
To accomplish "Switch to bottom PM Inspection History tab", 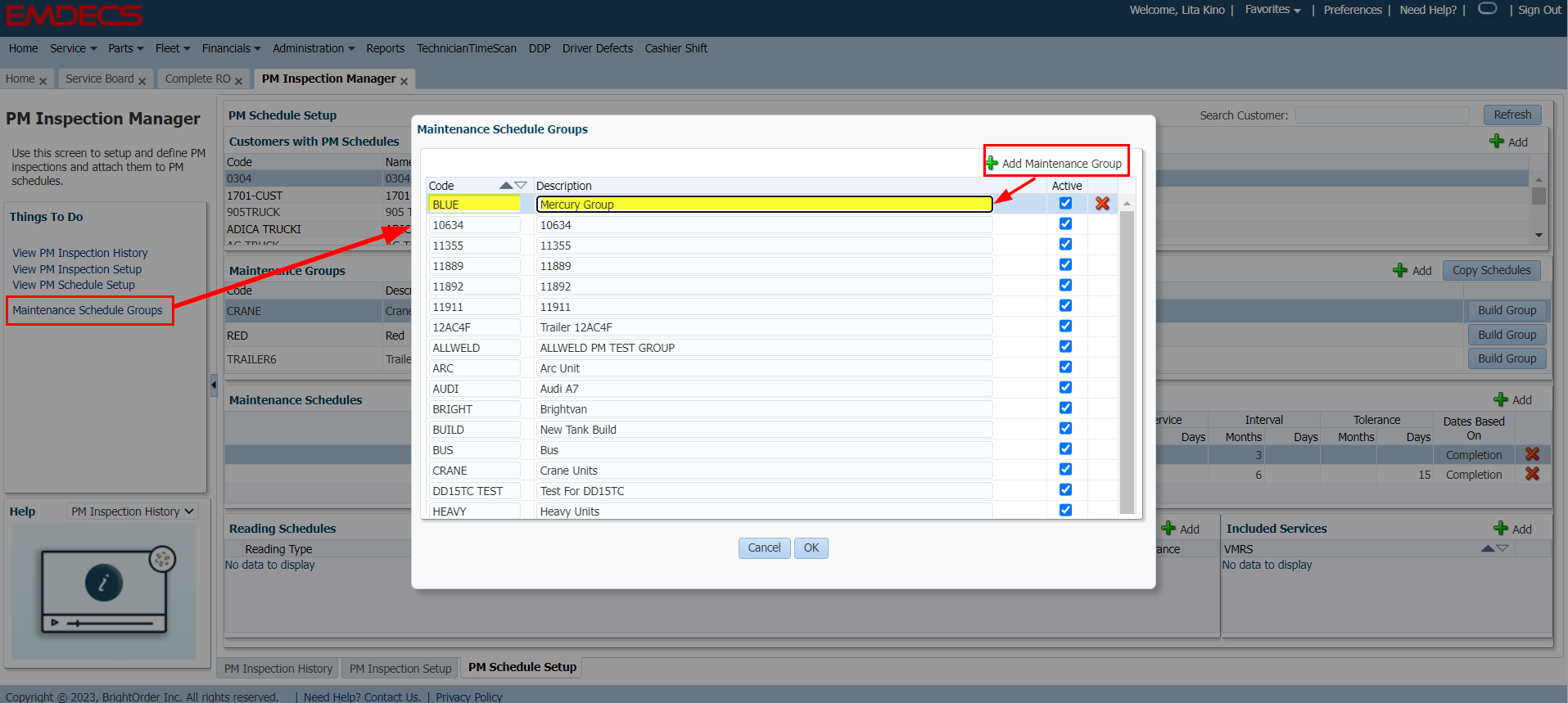I will click(278, 669).
